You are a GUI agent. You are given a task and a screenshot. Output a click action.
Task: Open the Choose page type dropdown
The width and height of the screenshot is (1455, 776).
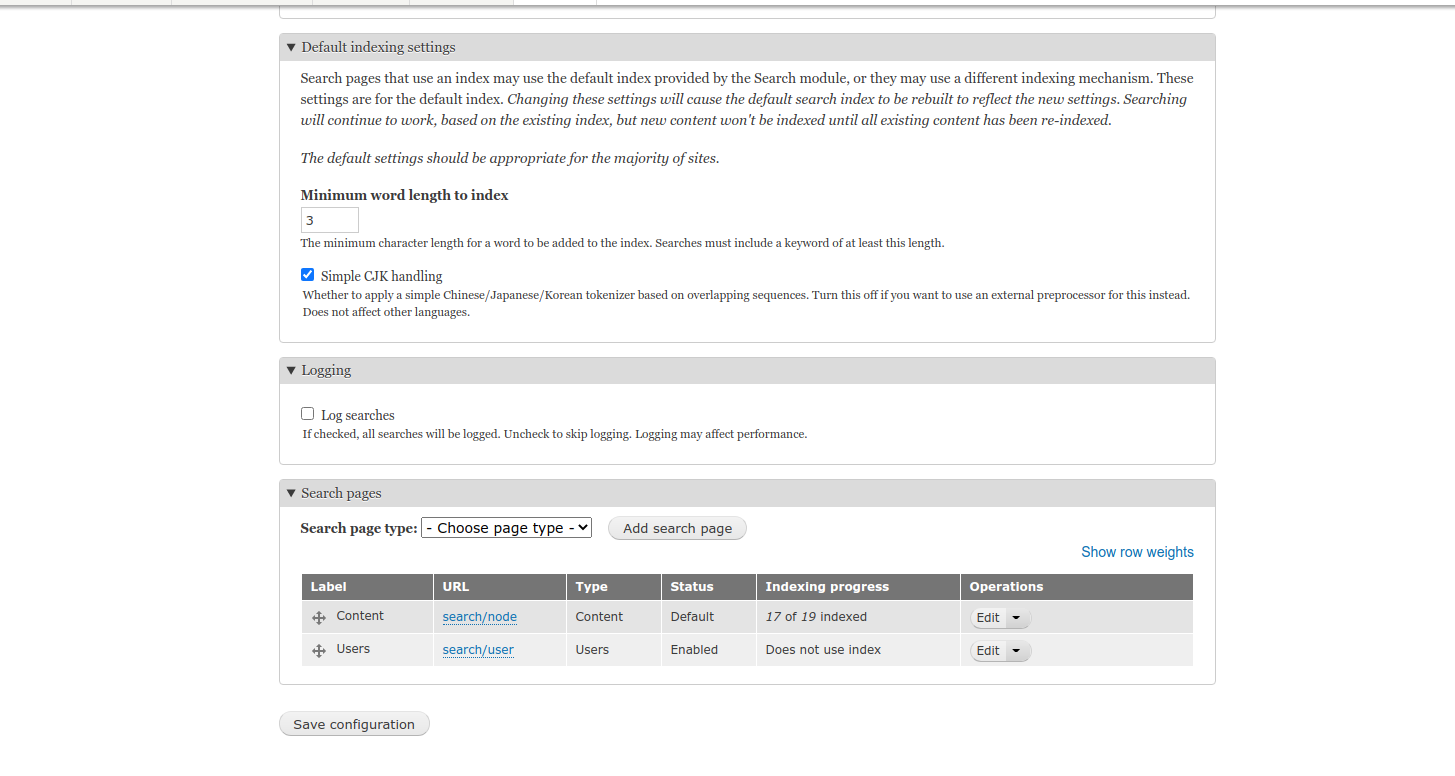coord(505,527)
